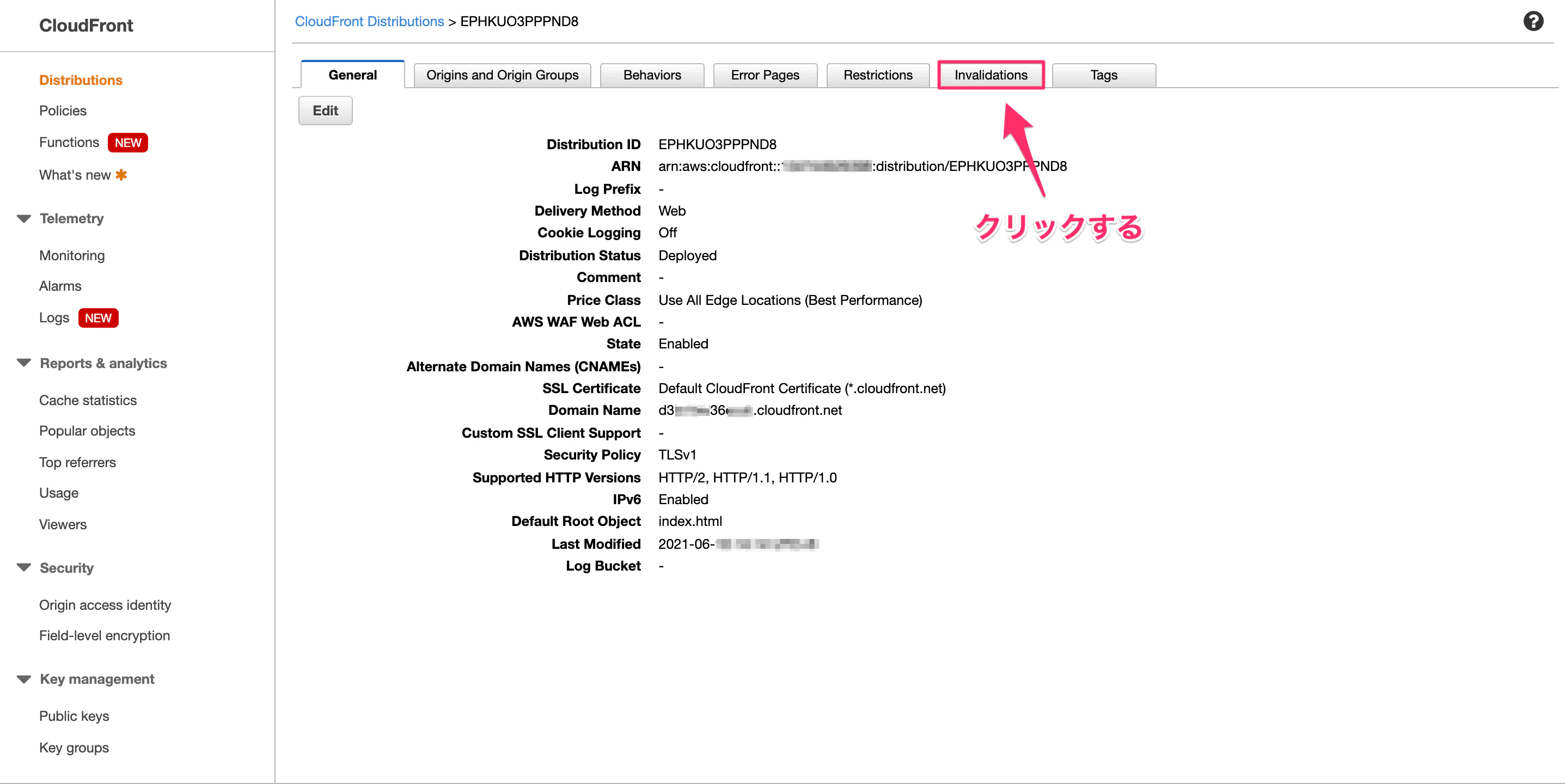Open the help question mark icon

click(1533, 21)
